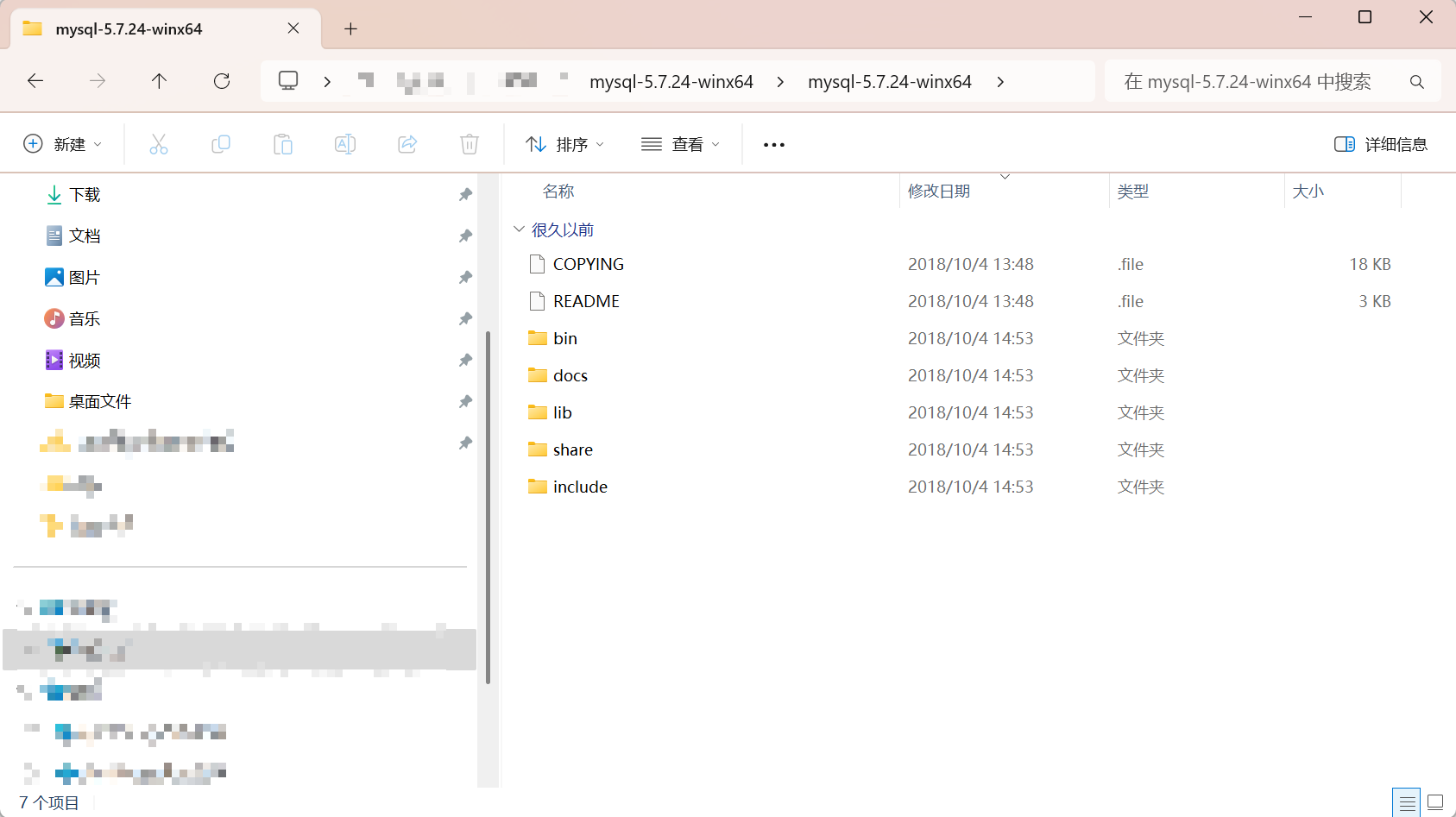
Task: Click the Share icon on the toolbar
Action: (x=407, y=144)
